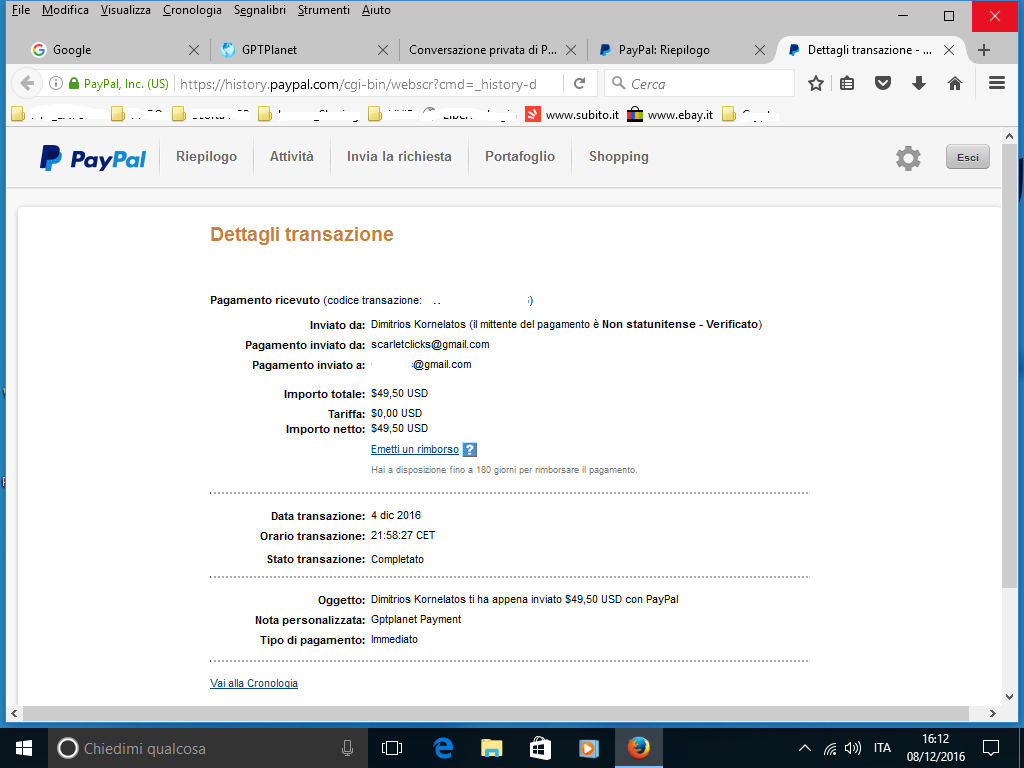Open the Cronologia menu
This screenshot has width=1024, height=768.
click(x=192, y=10)
